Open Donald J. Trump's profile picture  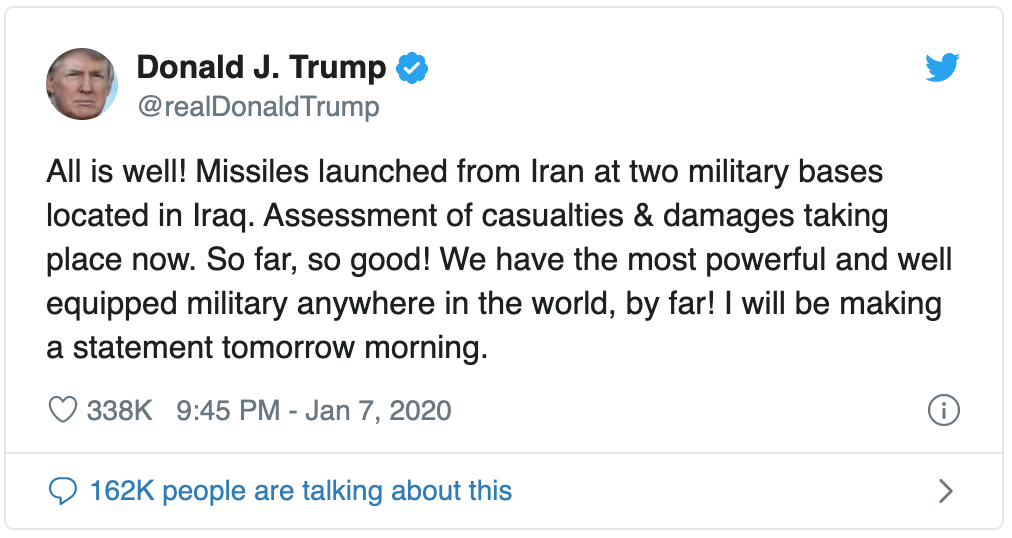(x=82, y=84)
